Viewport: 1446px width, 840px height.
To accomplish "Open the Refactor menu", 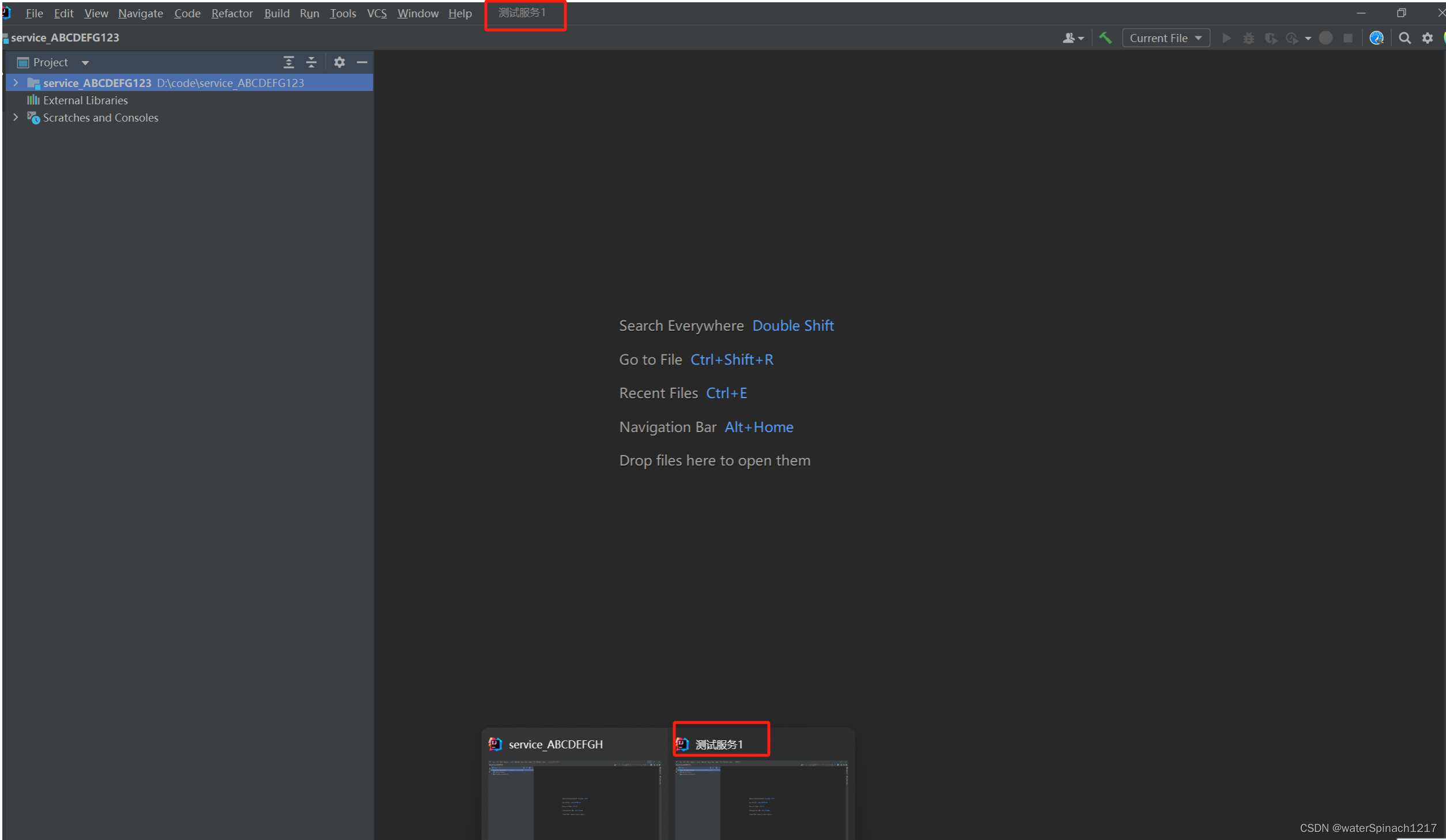I will click(x=232, y=13).
